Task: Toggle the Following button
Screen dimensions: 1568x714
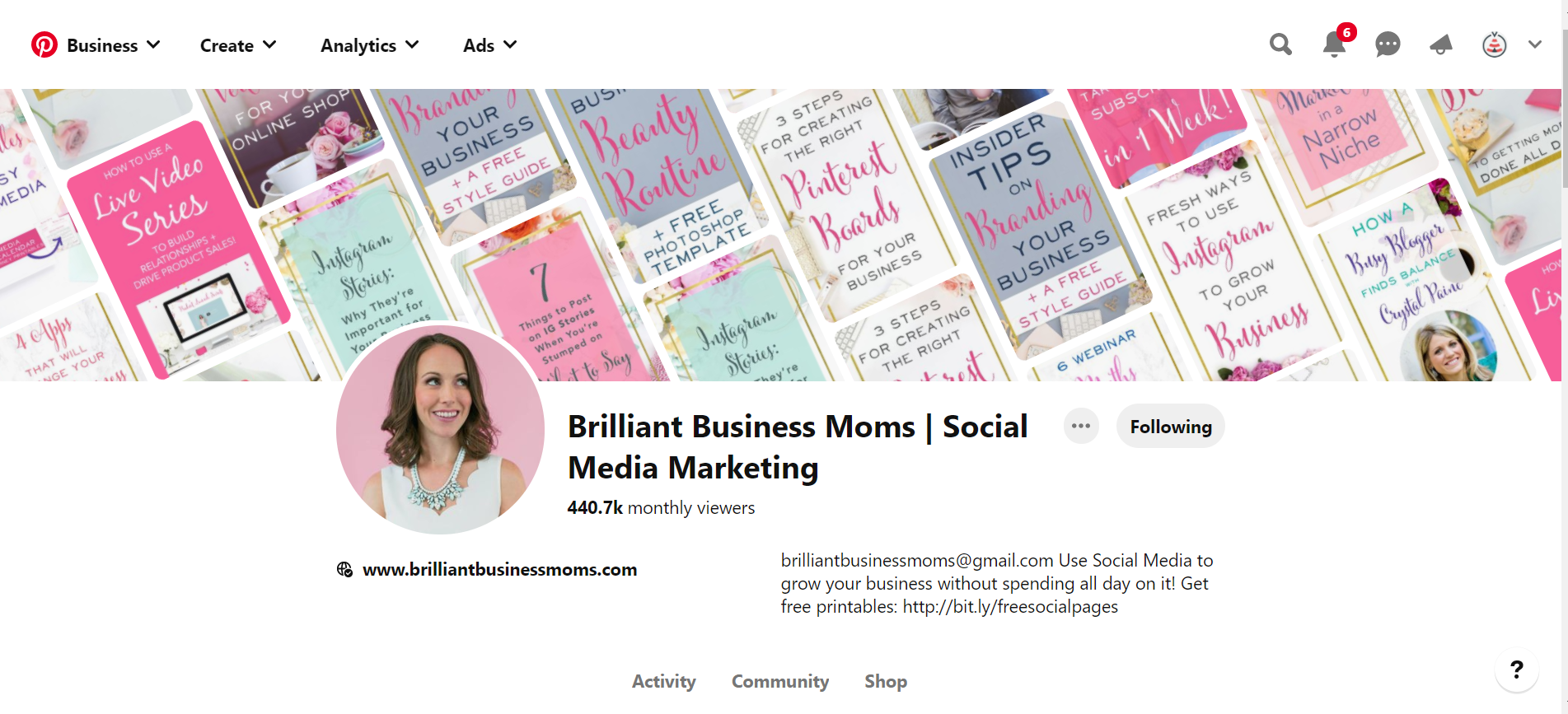Action: click(x=1170, y=427)
